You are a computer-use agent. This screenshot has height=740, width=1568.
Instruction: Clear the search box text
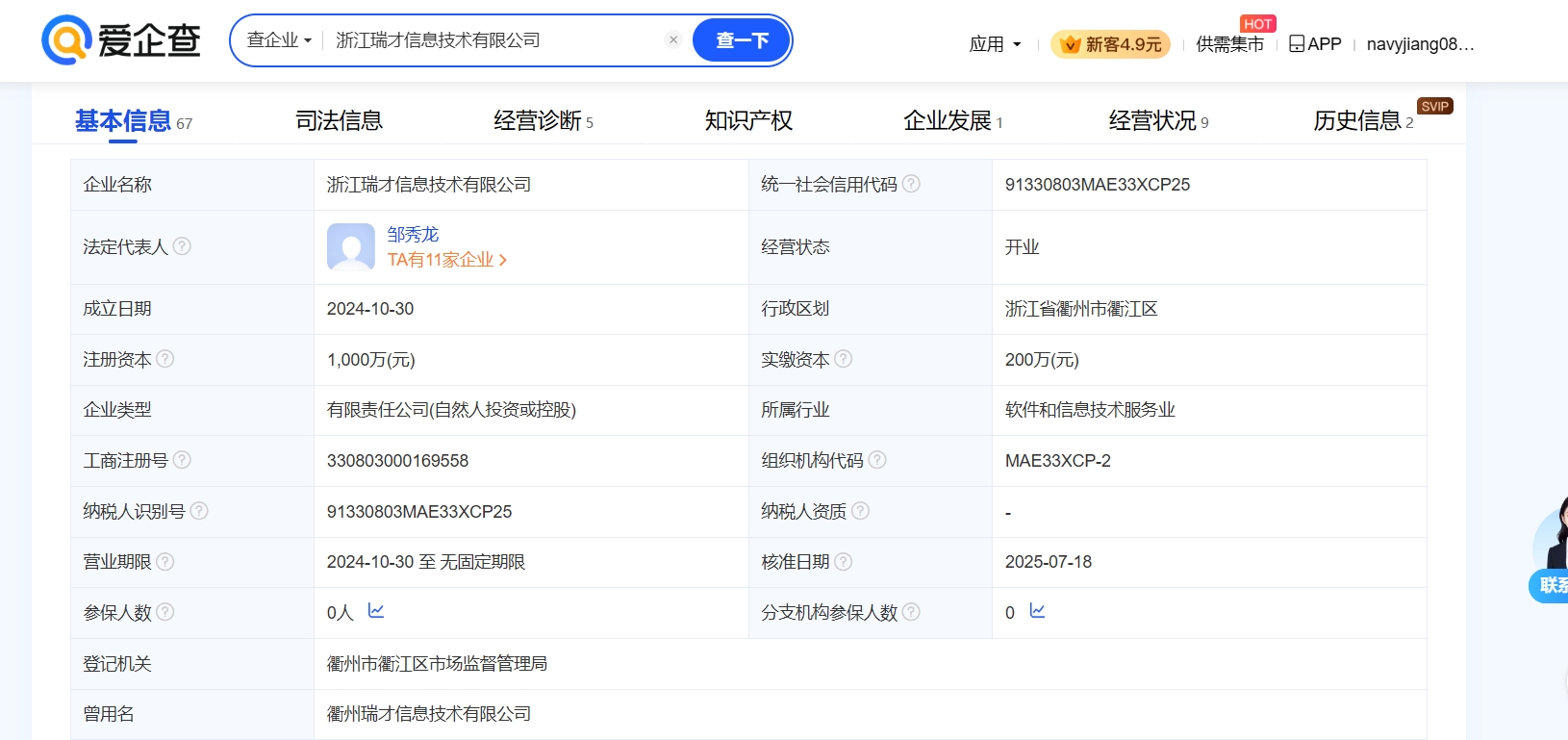(673, 40)
